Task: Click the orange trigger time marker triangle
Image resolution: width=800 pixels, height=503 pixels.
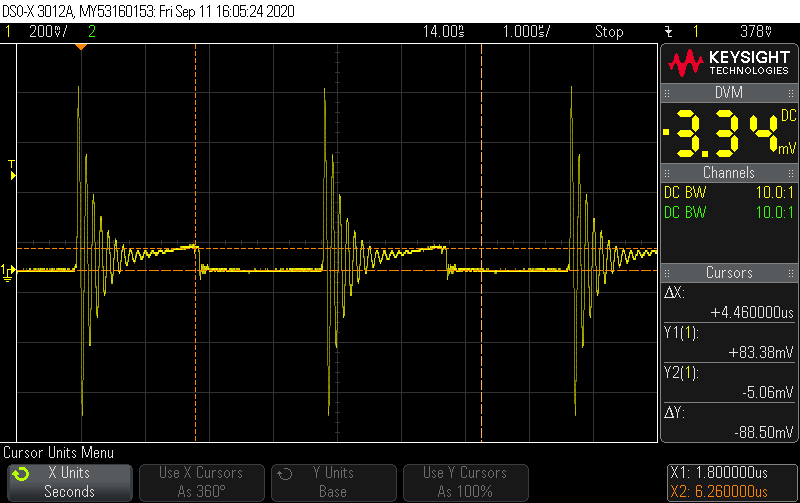Action: 81,46
